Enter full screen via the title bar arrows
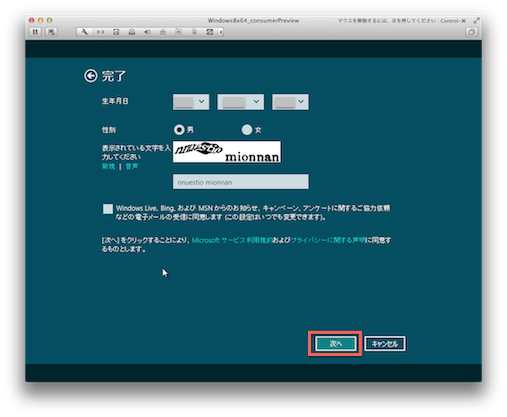 click(x=476, y=21)
